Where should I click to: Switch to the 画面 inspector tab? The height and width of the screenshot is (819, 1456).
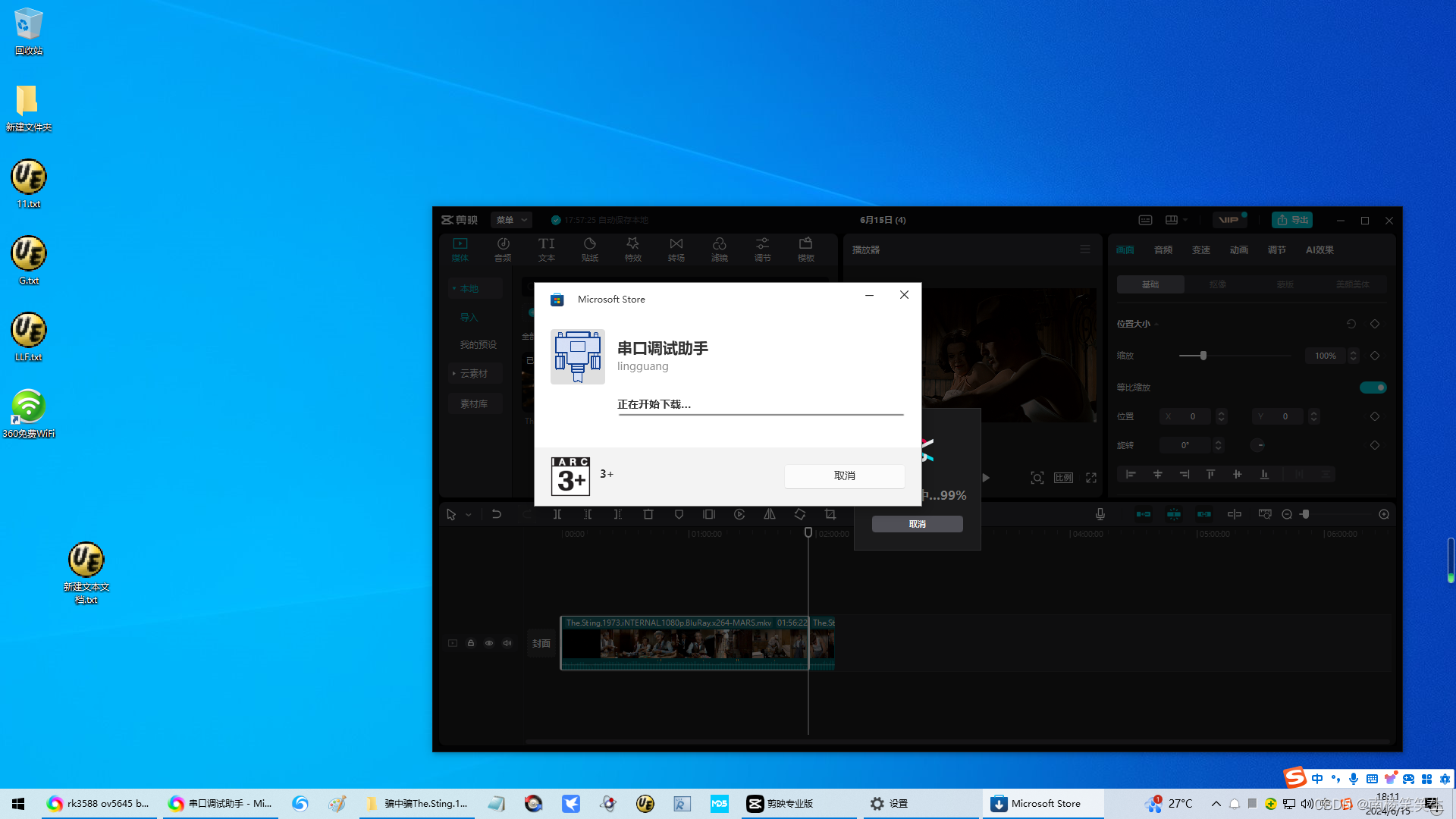[x=1125, y=249]
